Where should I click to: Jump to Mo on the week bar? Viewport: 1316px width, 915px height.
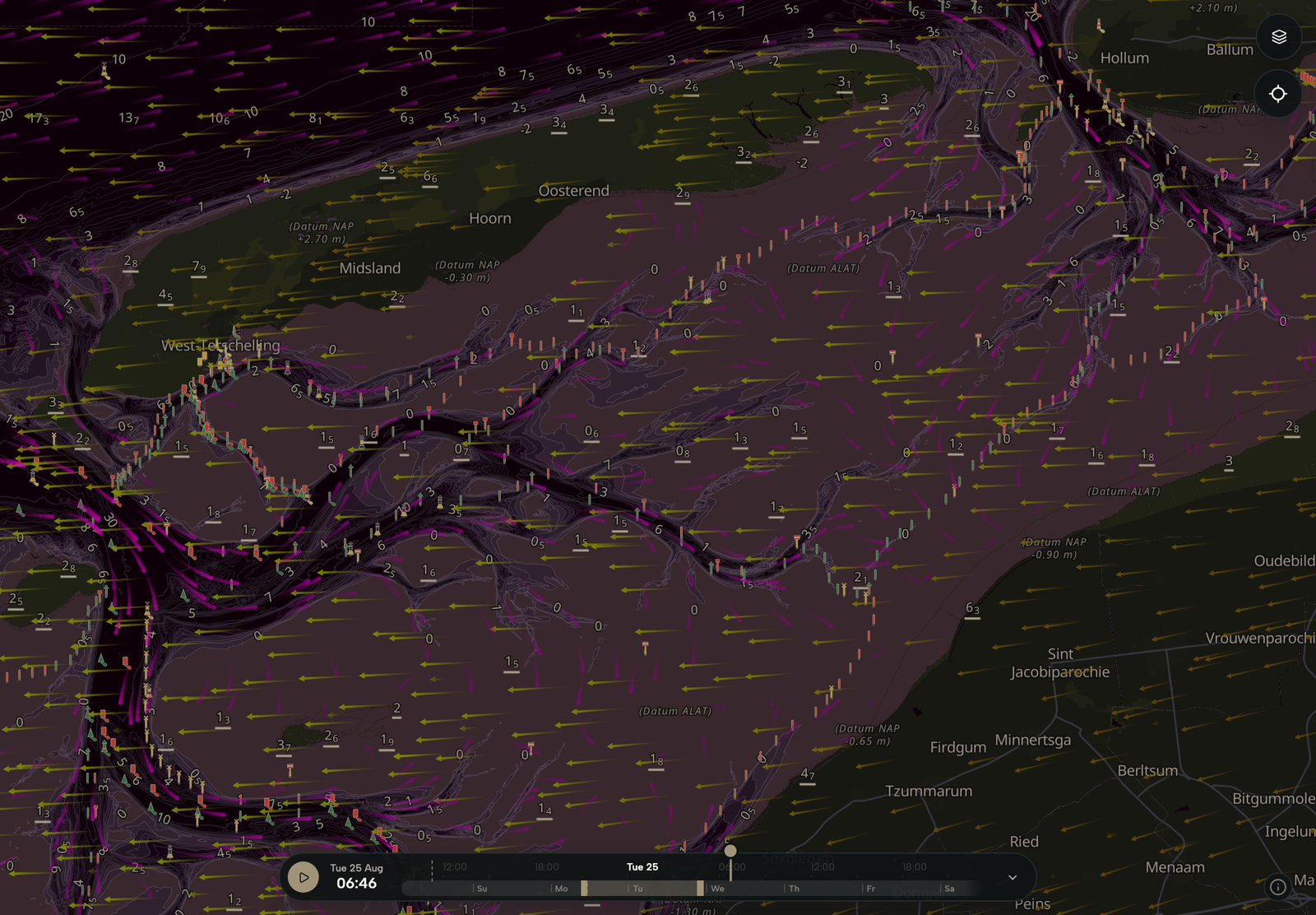pos(561,889)
